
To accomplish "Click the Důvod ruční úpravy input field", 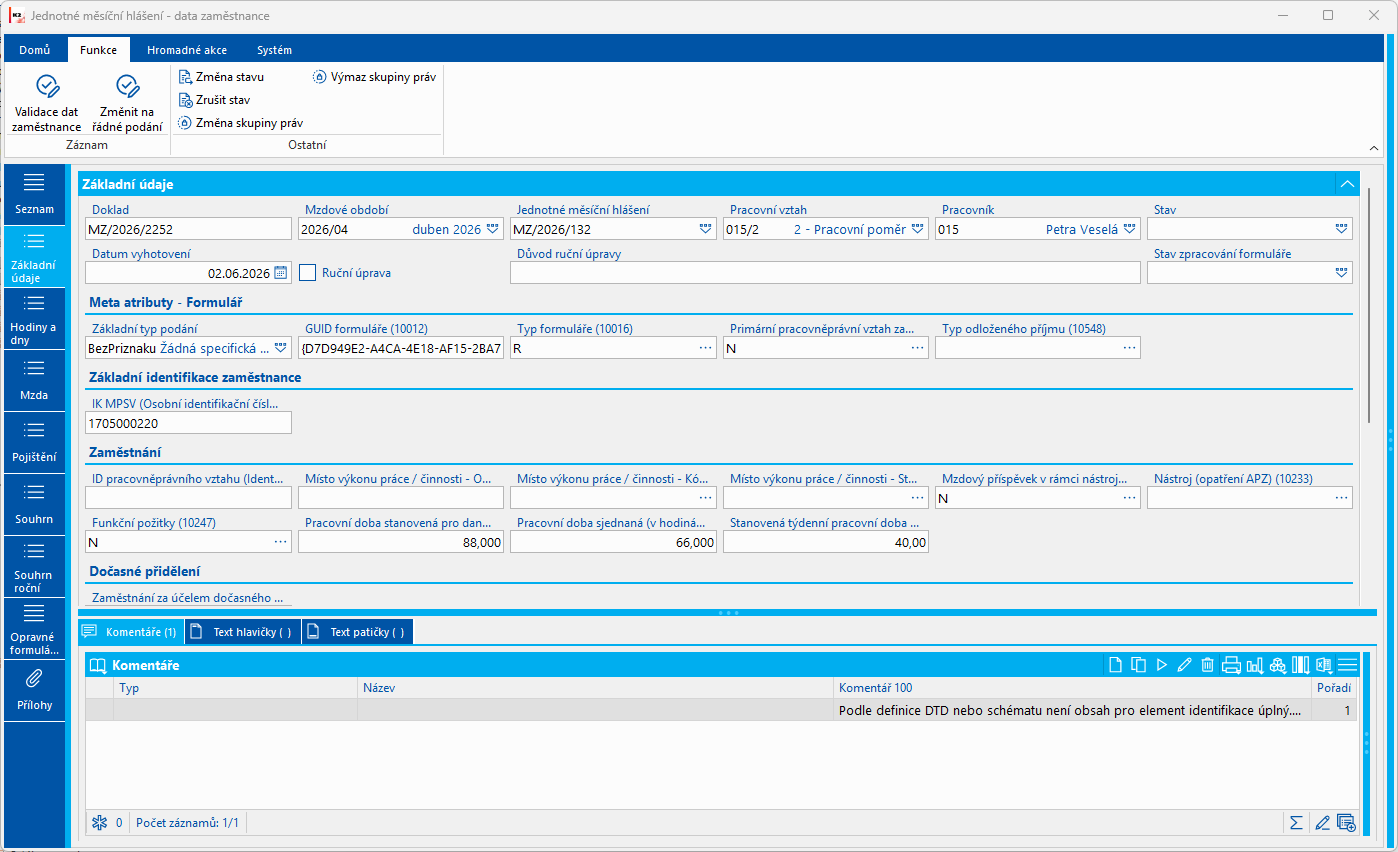I will click(x=825, y=272).
